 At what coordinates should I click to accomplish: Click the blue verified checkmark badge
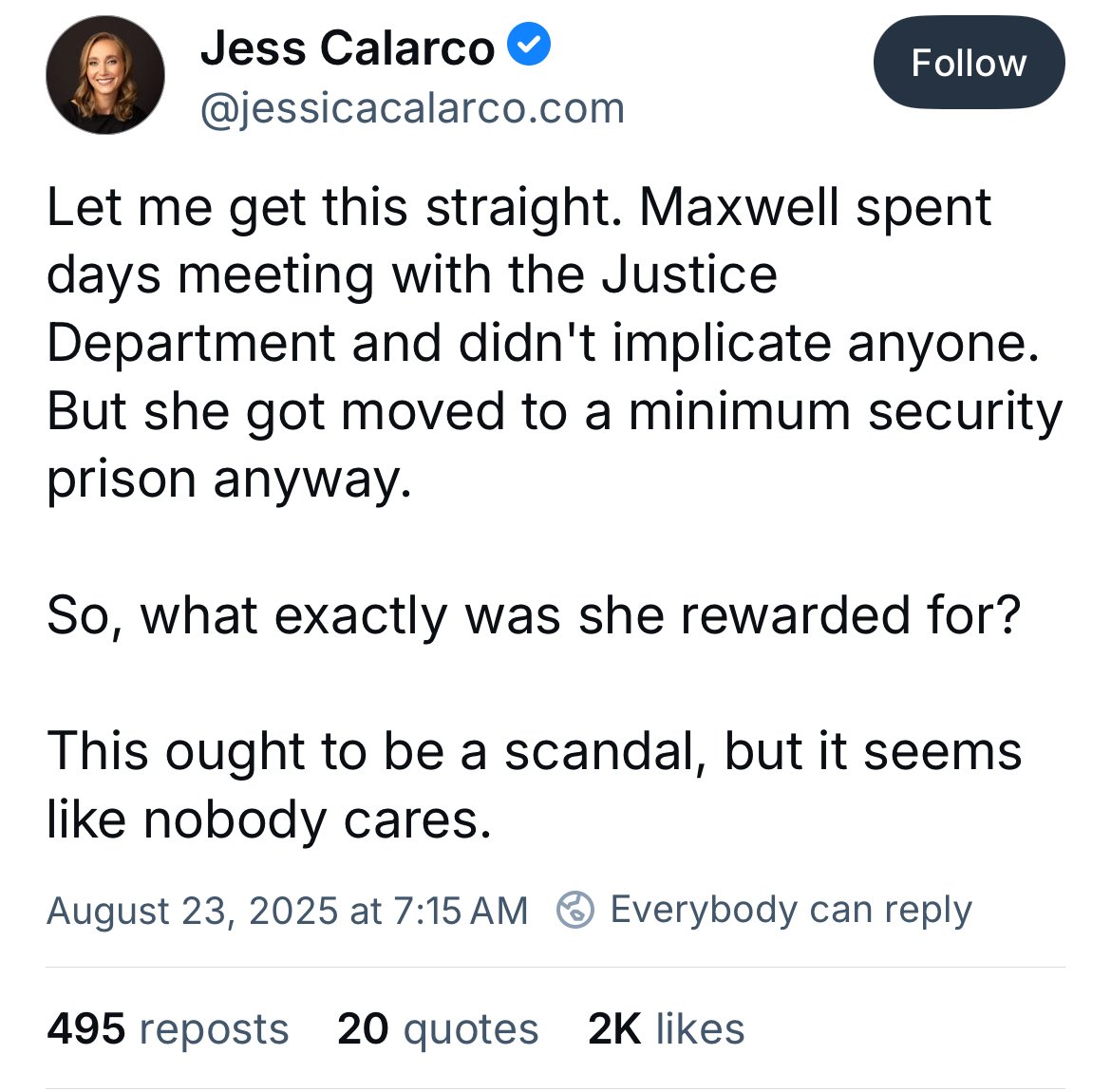point(529,44)
